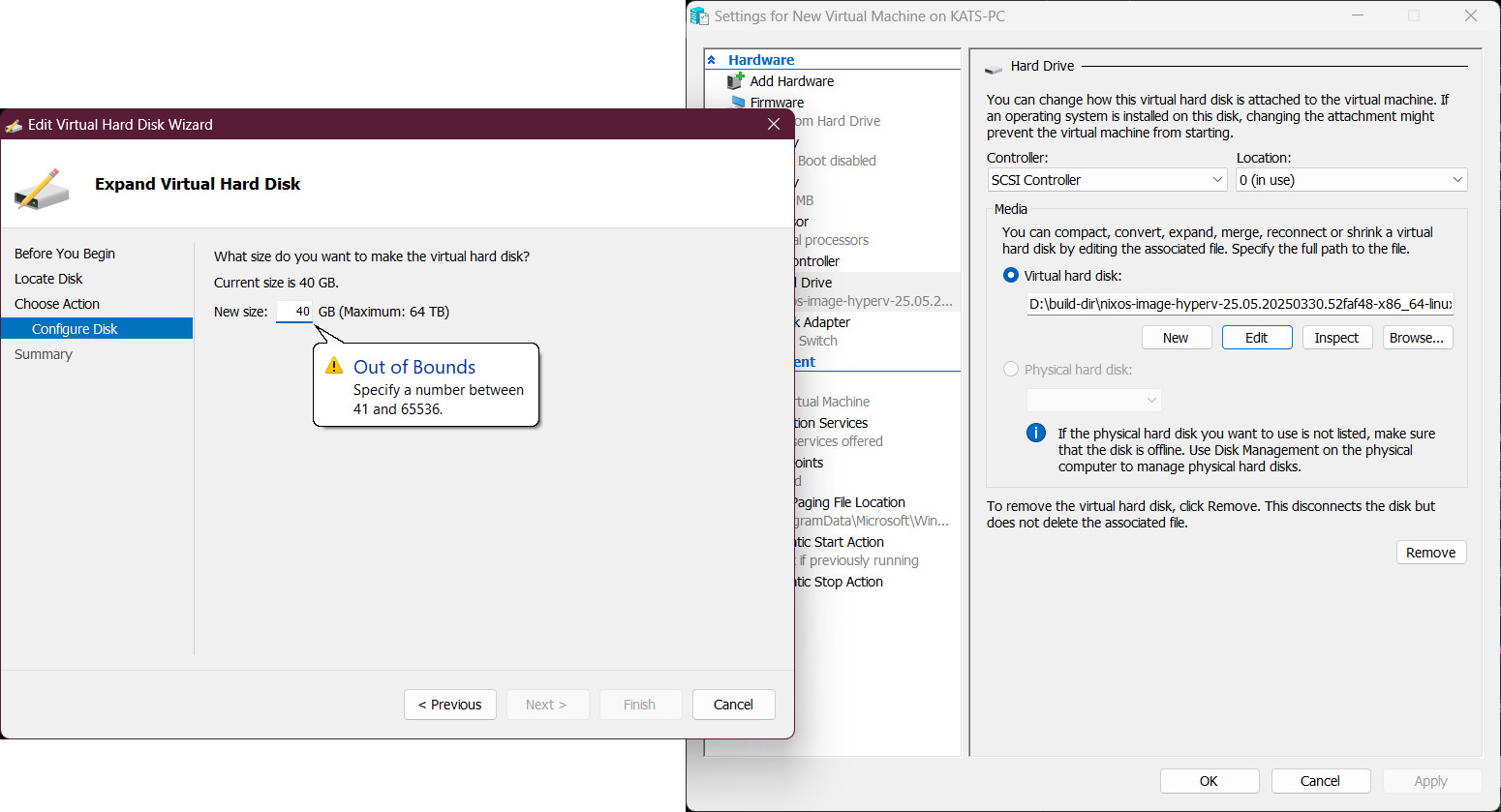Screen dimensions: 1501x812
Task: Click the Out of Bounds warning icon
Action: pos(334,366)
